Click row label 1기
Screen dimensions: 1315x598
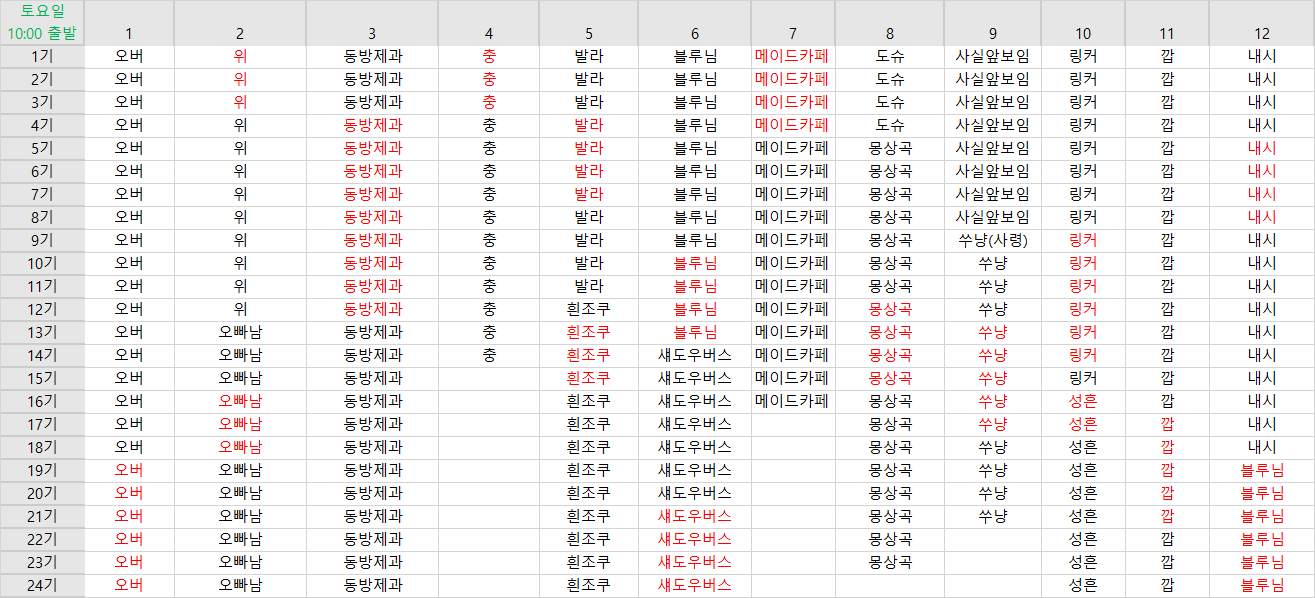pos(42,56)
